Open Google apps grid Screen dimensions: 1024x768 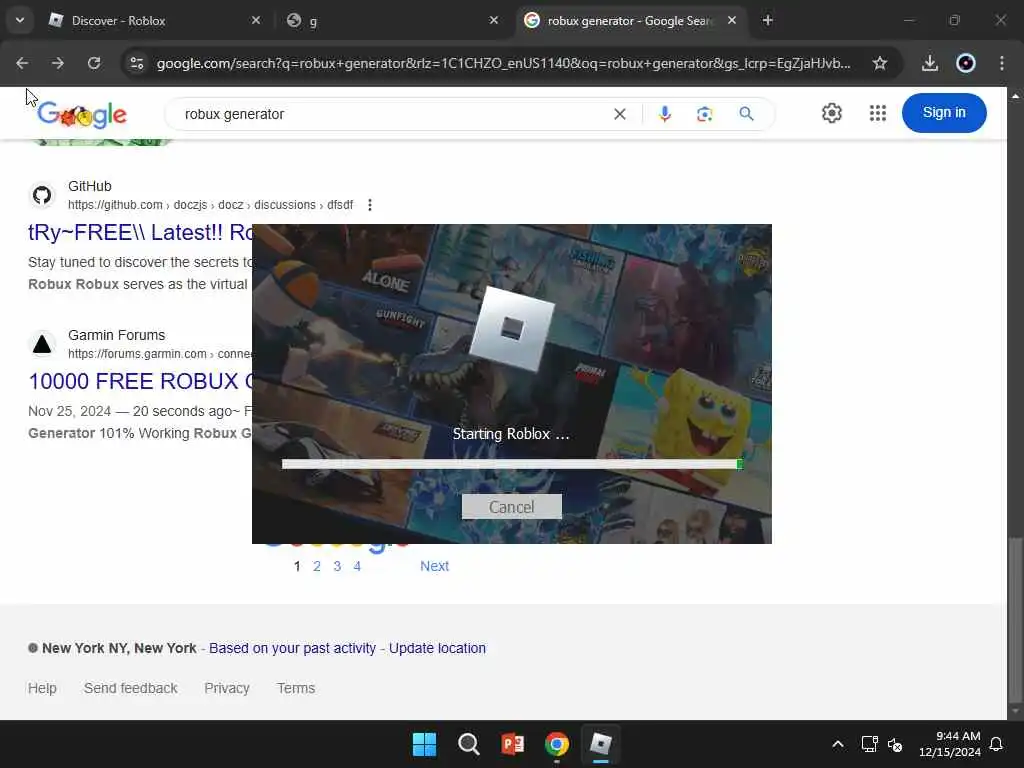click(878, 113)
